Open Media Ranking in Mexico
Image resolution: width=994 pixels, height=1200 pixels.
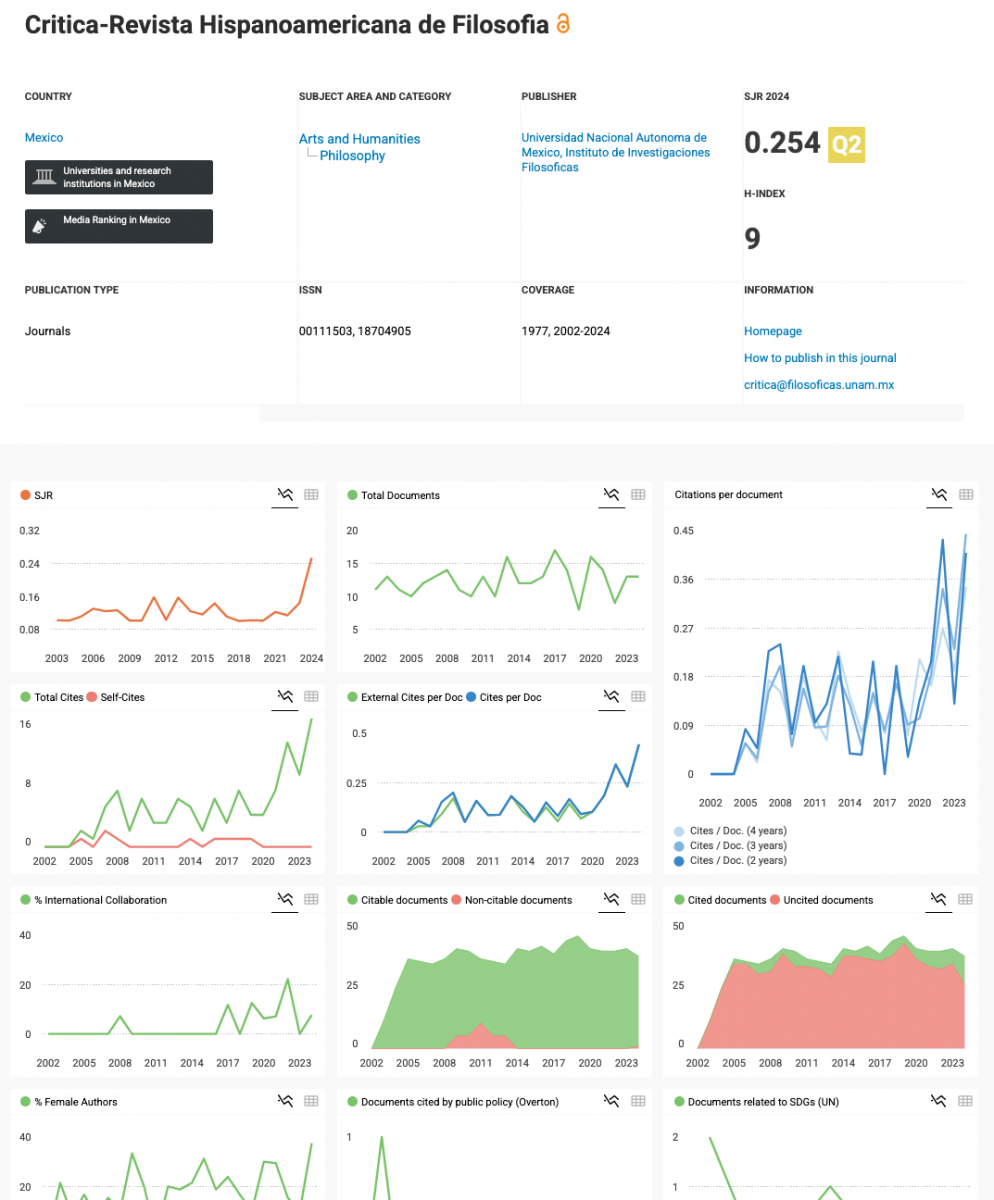[x=119, y=226]
